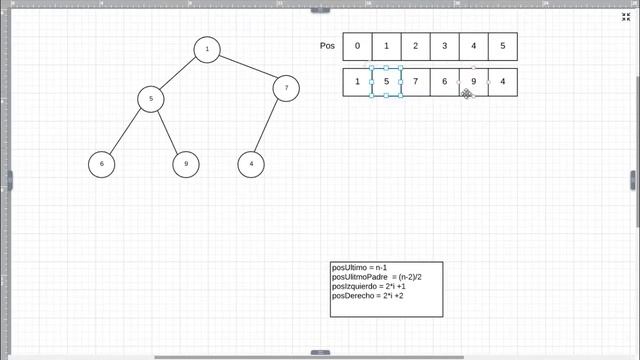Click the "posIzquierdo = 2*i +1" formula line
The height and width of the screenshot is (360, 640).
tap(369, 287)
